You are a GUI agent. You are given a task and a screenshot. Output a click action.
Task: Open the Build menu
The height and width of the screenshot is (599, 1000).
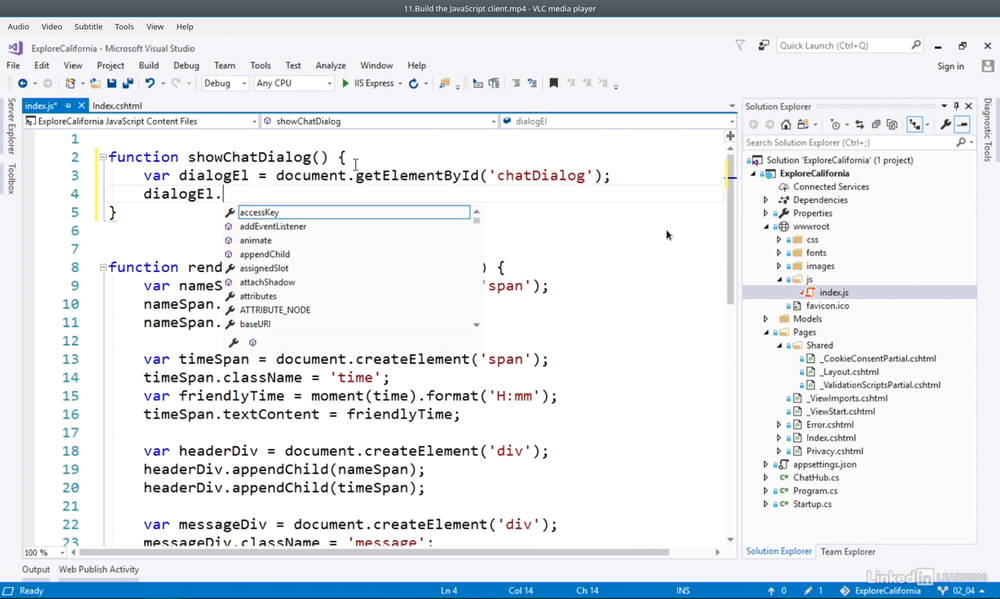coord(149,66)
